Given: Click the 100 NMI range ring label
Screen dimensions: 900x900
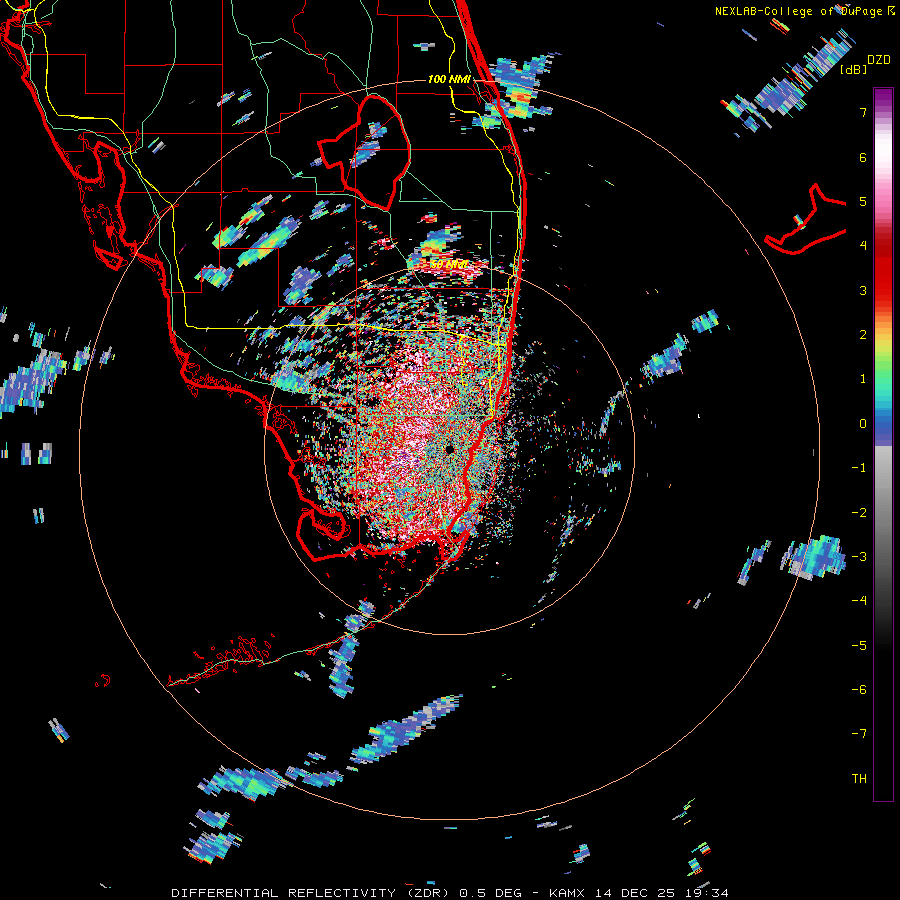Looking at the screenshot, I should 449,79.
